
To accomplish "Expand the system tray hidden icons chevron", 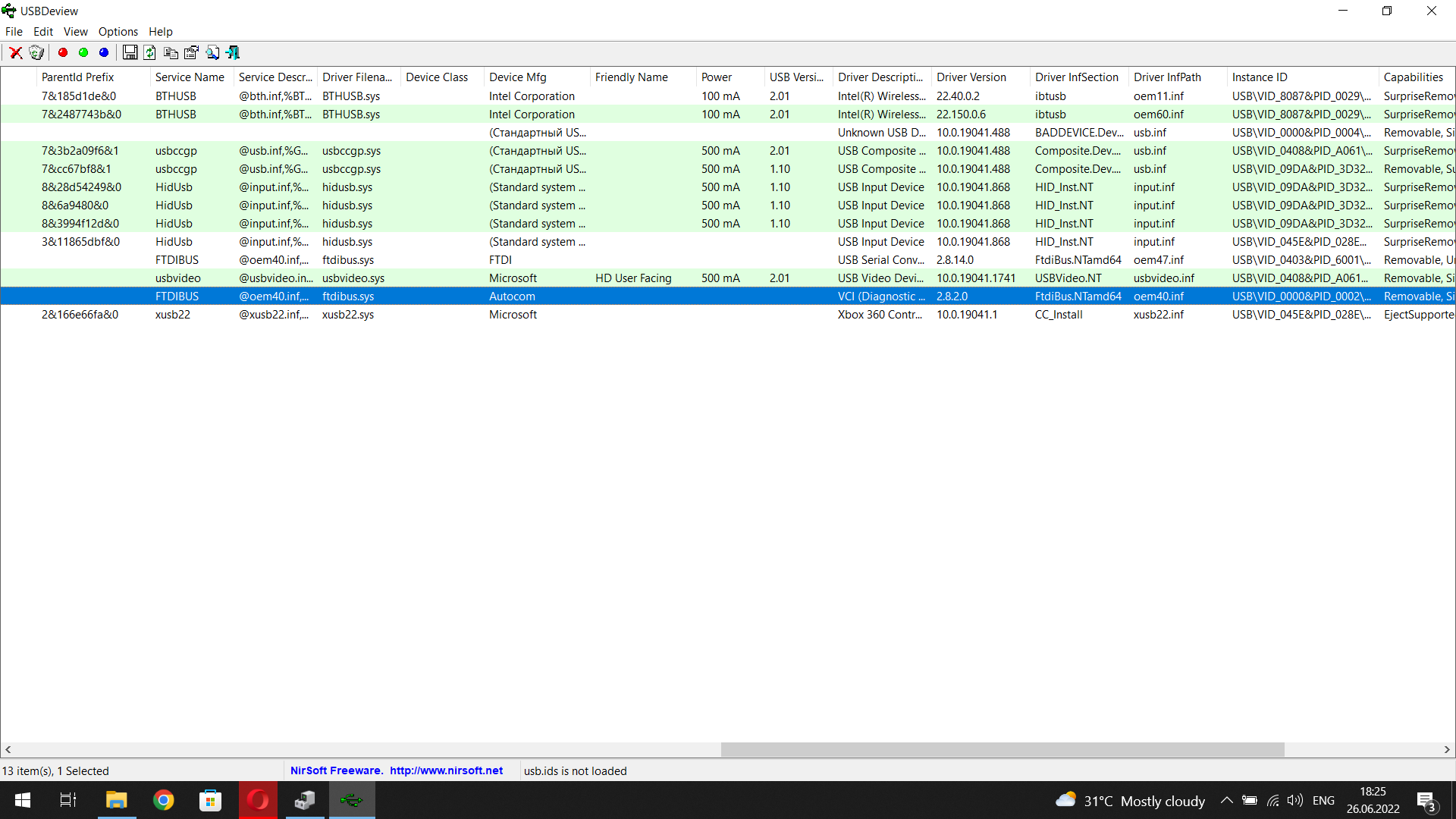I will point(1226,800).
